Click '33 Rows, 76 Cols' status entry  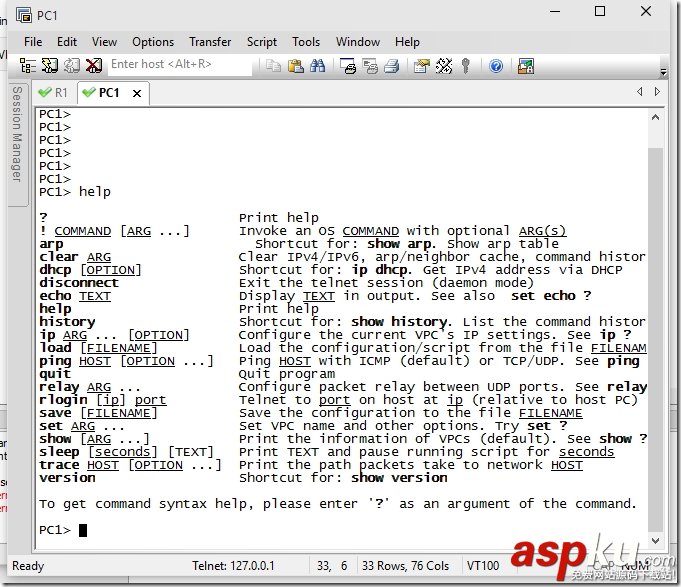tap(405, 566)
